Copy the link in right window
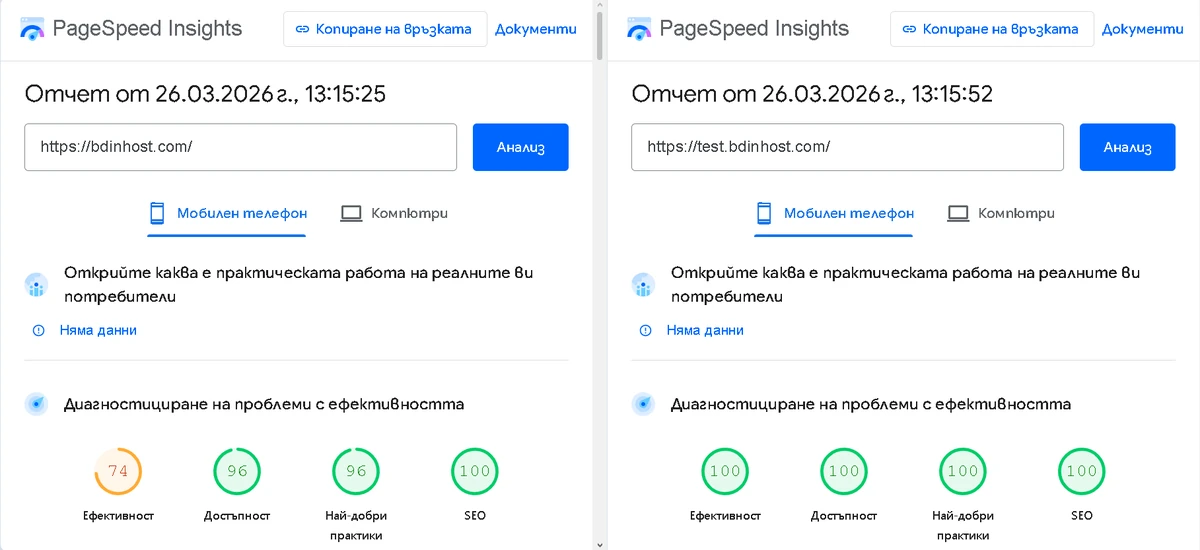The width and height of the screenshot is (1200, 550). [x=992, y=29]
